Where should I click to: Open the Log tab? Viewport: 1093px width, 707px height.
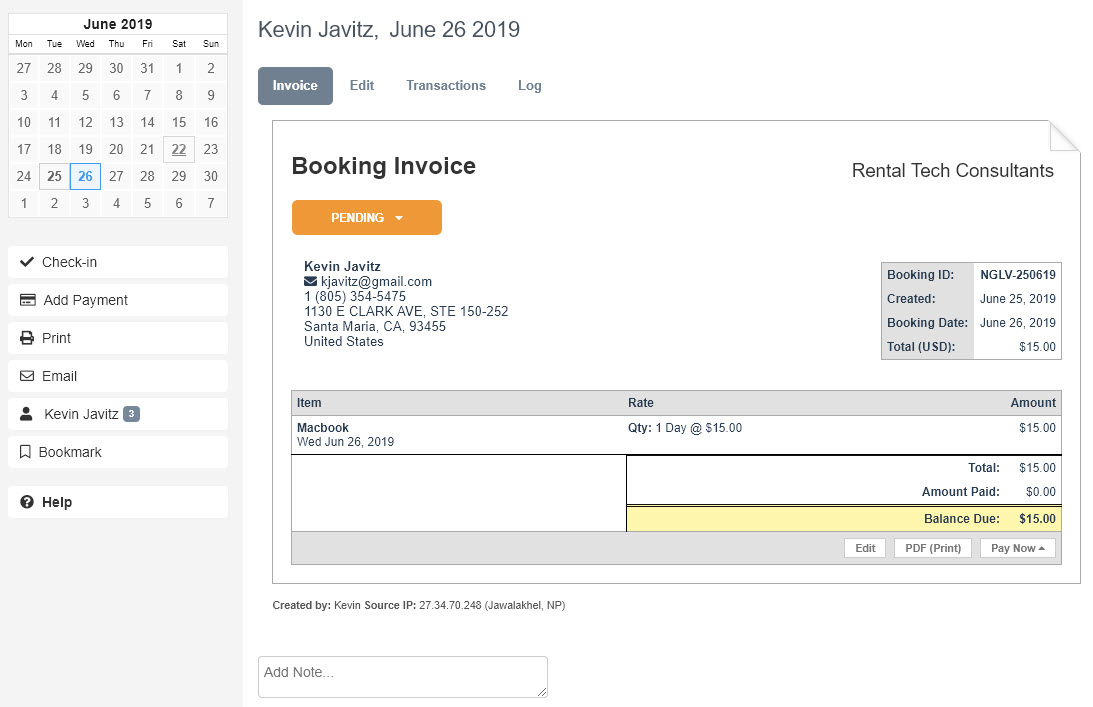[x=530, y=86]
